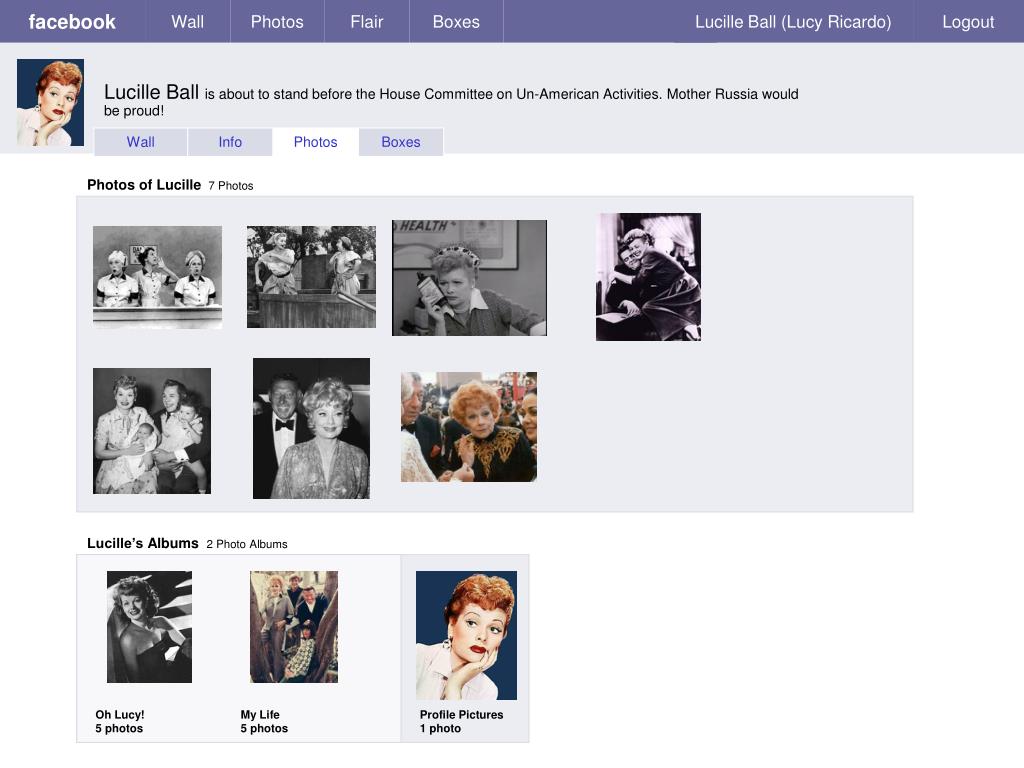Switch to the Boxes profile tab

click(x=400, y=142)
